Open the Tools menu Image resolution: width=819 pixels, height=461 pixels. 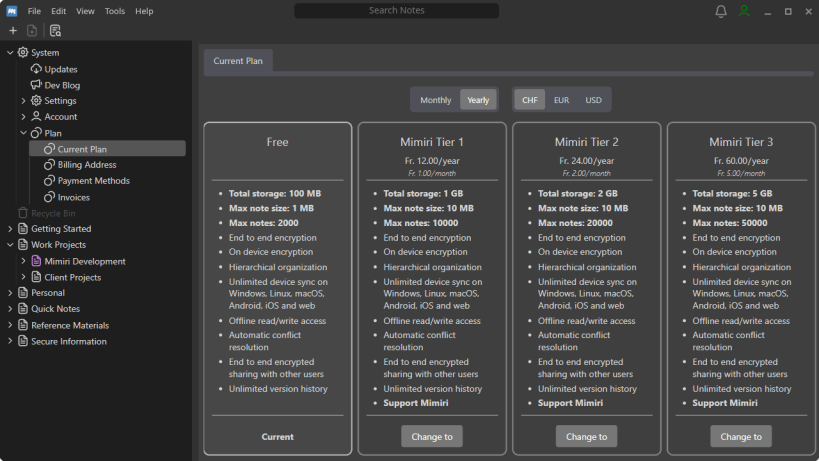coord(114,11)
